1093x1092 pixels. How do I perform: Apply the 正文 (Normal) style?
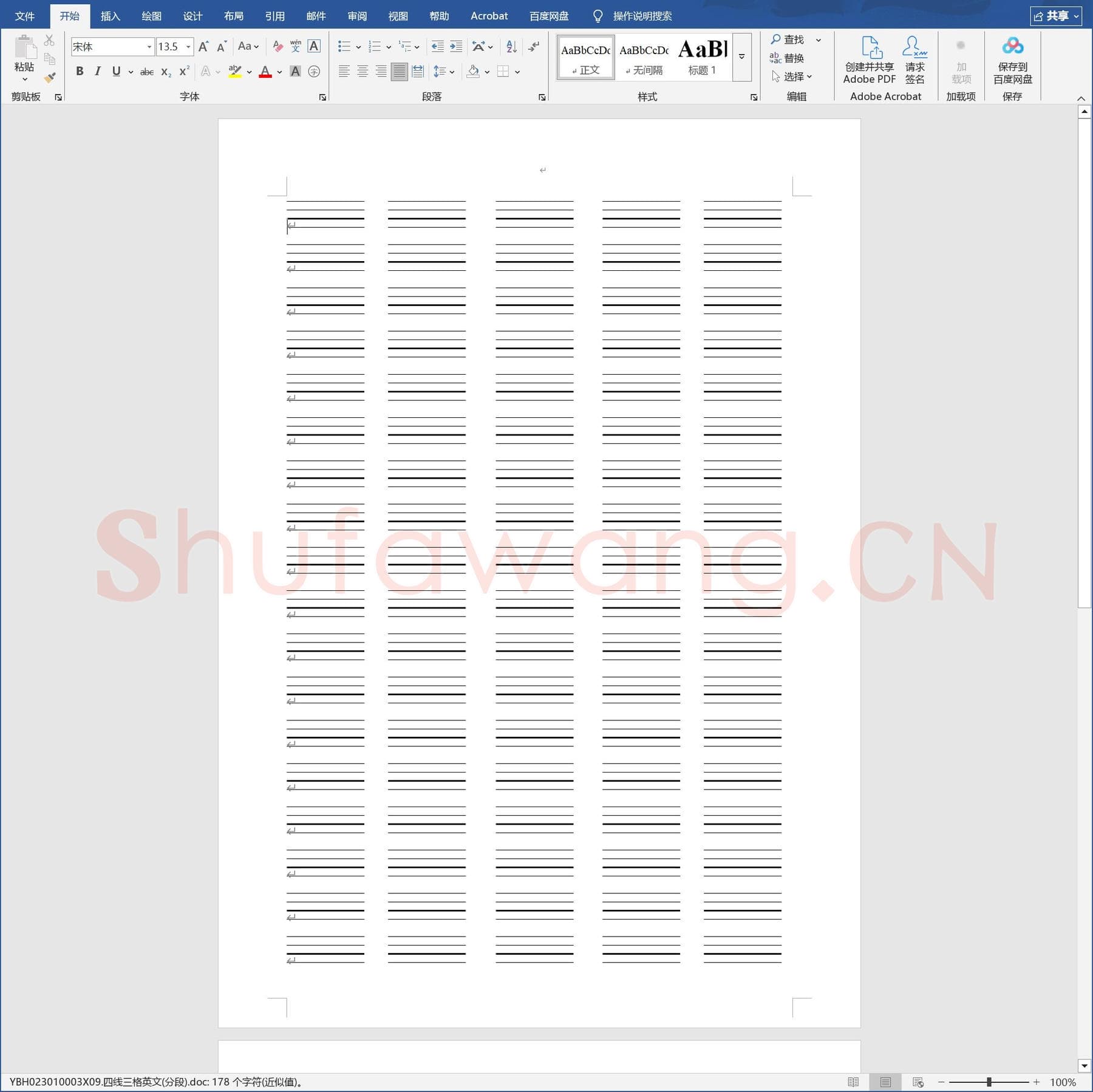click(x=586, y=58)
